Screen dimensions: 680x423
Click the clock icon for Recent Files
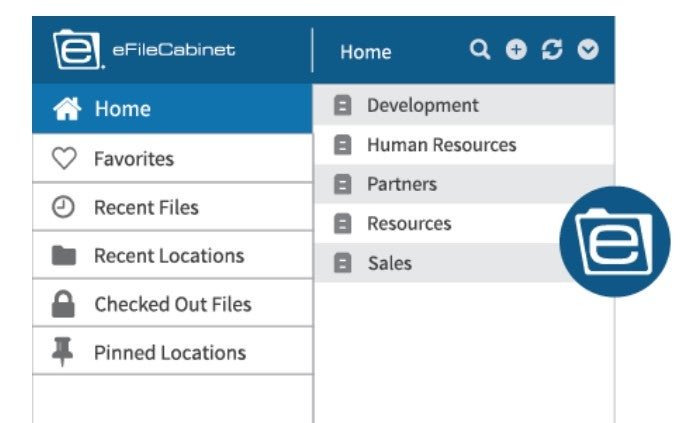pos(63,207)
